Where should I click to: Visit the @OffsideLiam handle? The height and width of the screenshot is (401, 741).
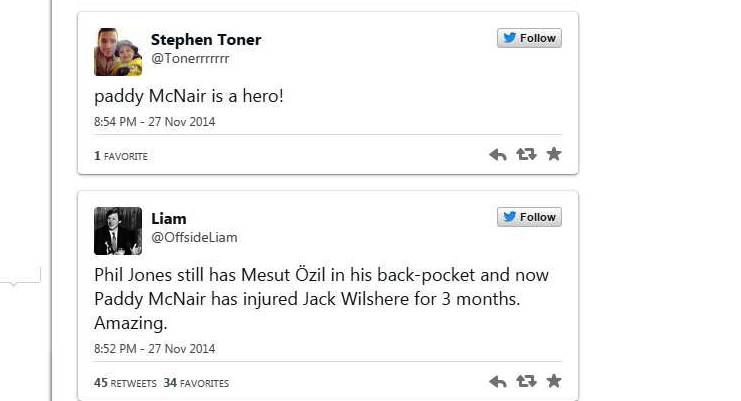click(x=194, y=238)
